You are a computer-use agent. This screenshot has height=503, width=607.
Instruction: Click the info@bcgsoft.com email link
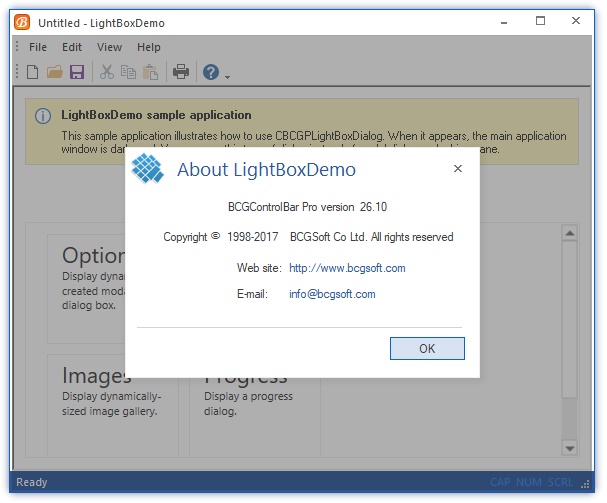click(332, 294)
